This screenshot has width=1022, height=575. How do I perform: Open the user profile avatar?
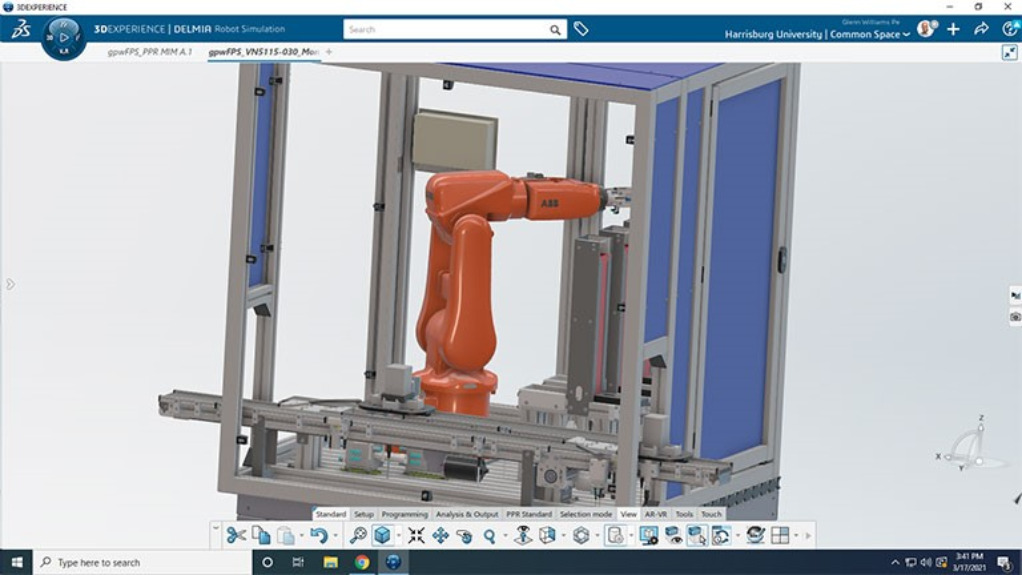click(926, 29)
